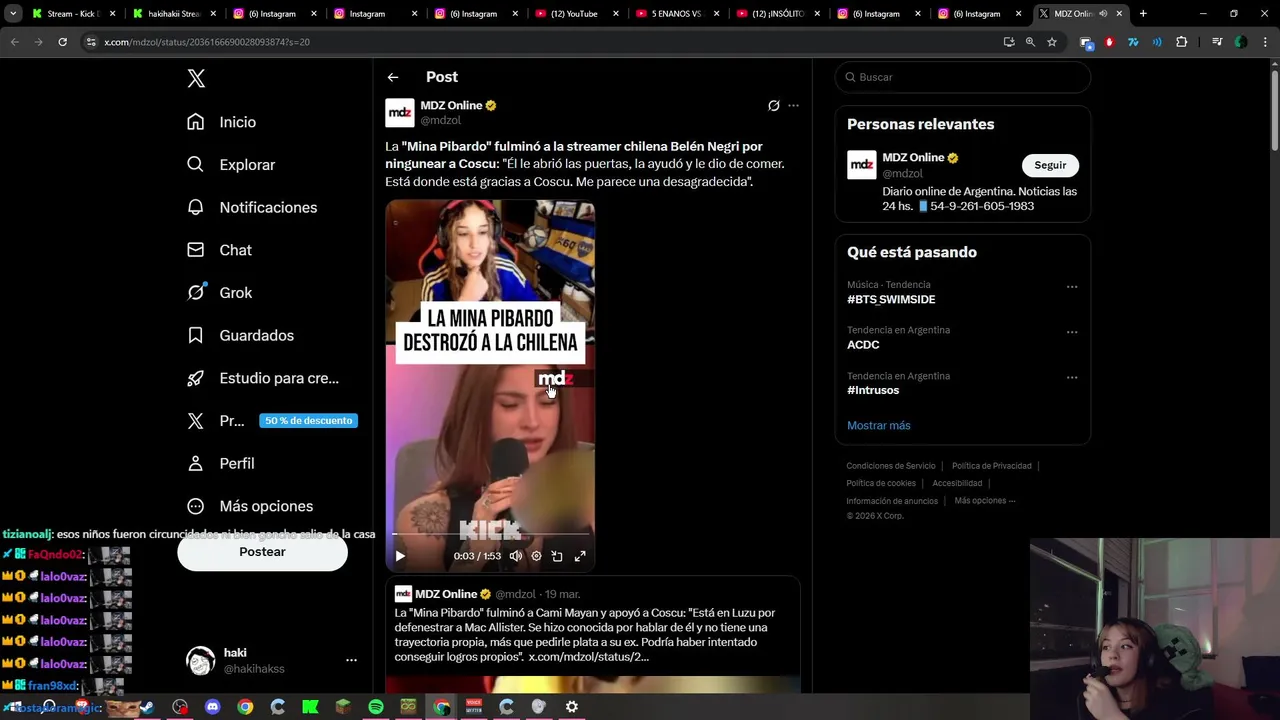Open the @mdzol handle of the post author
The width and height of the screenshot is (1280, 720).
440,120
